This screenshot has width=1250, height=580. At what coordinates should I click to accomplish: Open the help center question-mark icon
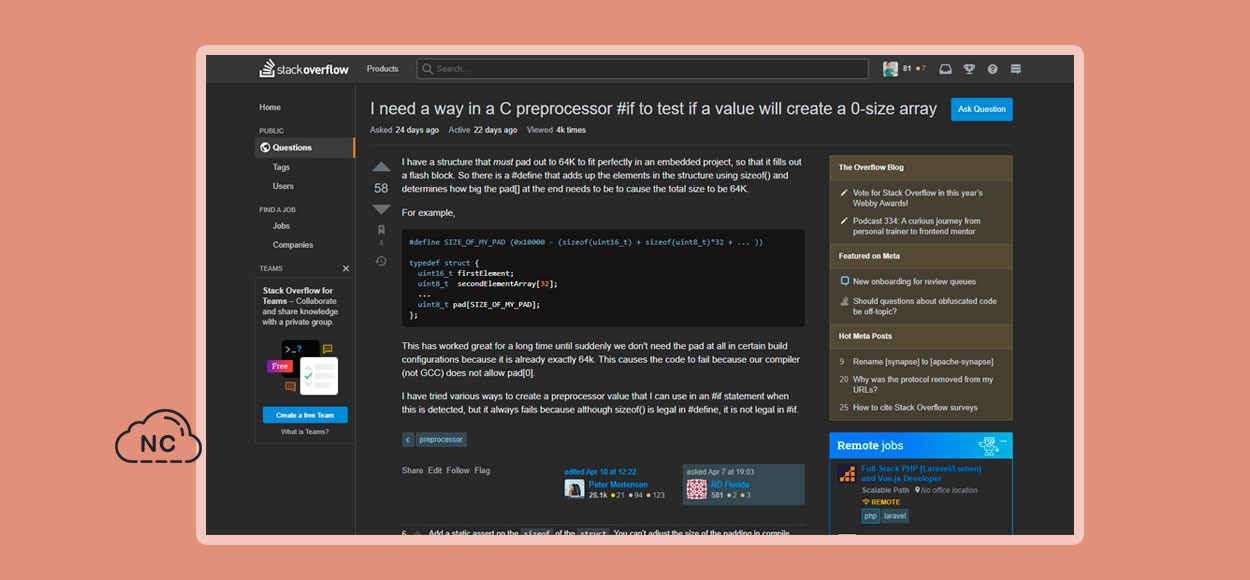click(x=992, y=69)
